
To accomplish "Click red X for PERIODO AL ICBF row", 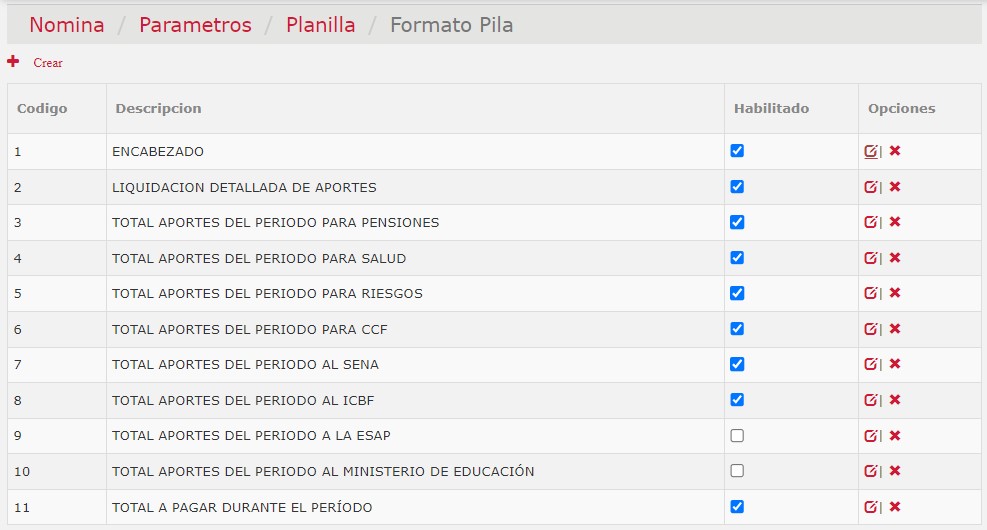I will (895, 400).
